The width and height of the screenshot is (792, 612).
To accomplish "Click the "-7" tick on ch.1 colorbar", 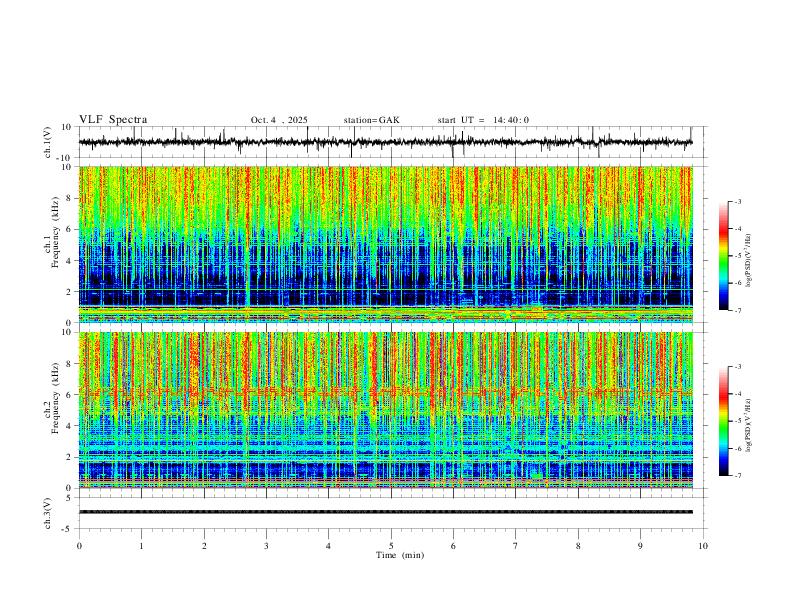I will pos(738,310).
